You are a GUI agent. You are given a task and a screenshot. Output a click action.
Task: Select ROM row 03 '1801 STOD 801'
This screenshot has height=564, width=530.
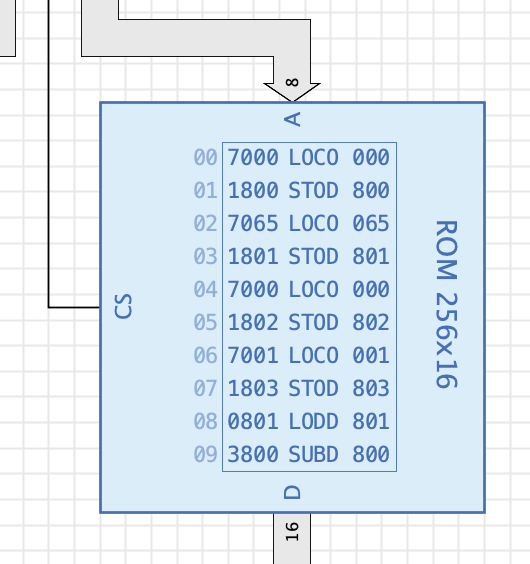(x=309, y=256)
